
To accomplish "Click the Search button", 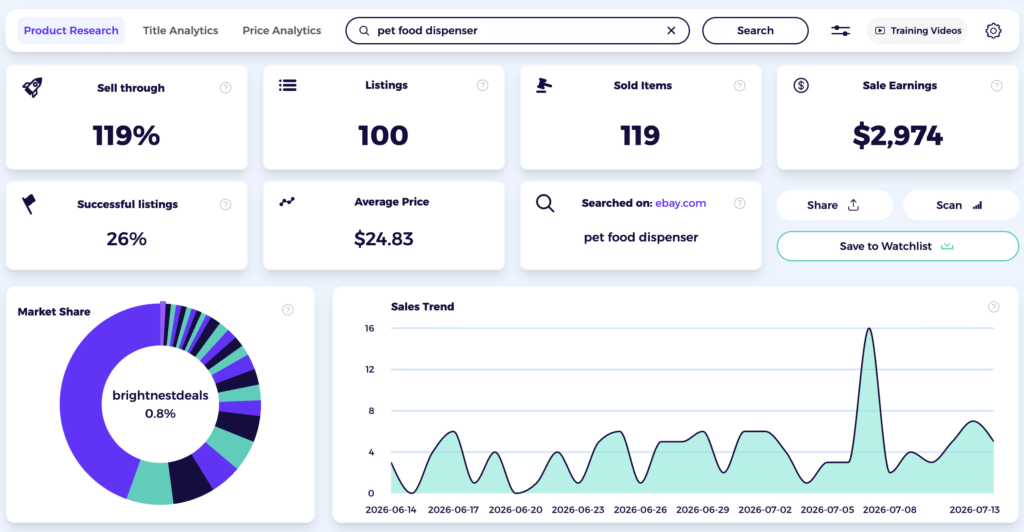I will [755, 31].
